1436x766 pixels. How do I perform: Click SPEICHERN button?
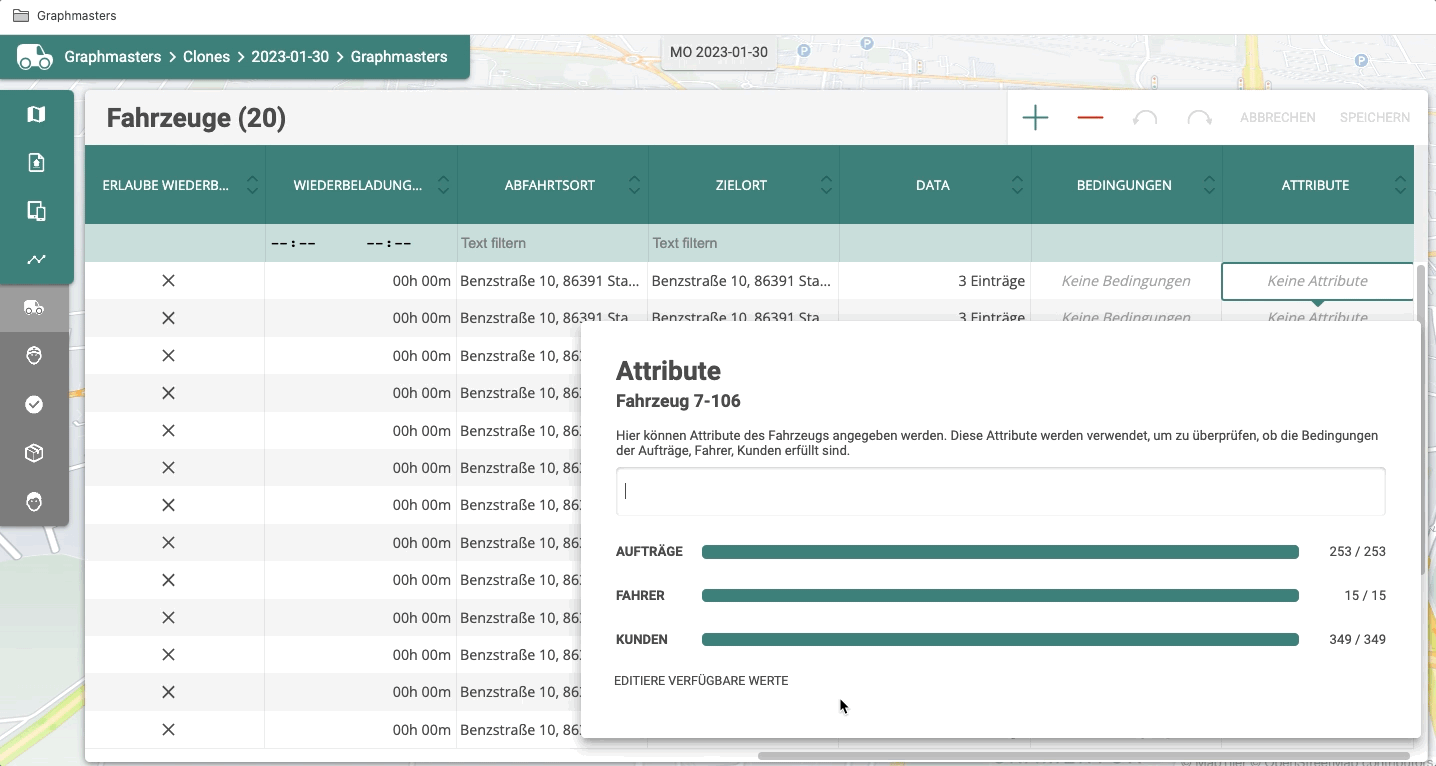click(1375, 118)
